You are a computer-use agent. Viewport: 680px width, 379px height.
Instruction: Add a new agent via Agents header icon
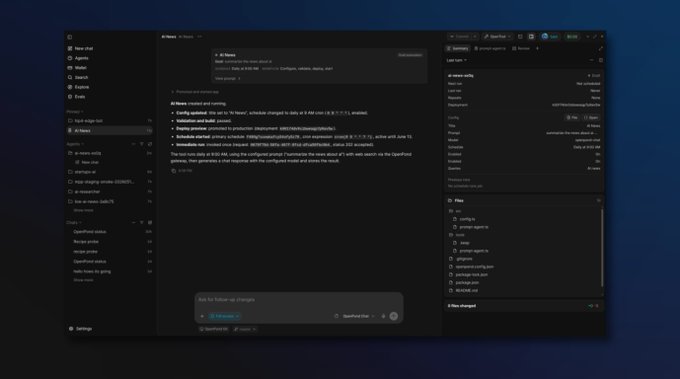[150, 144]
